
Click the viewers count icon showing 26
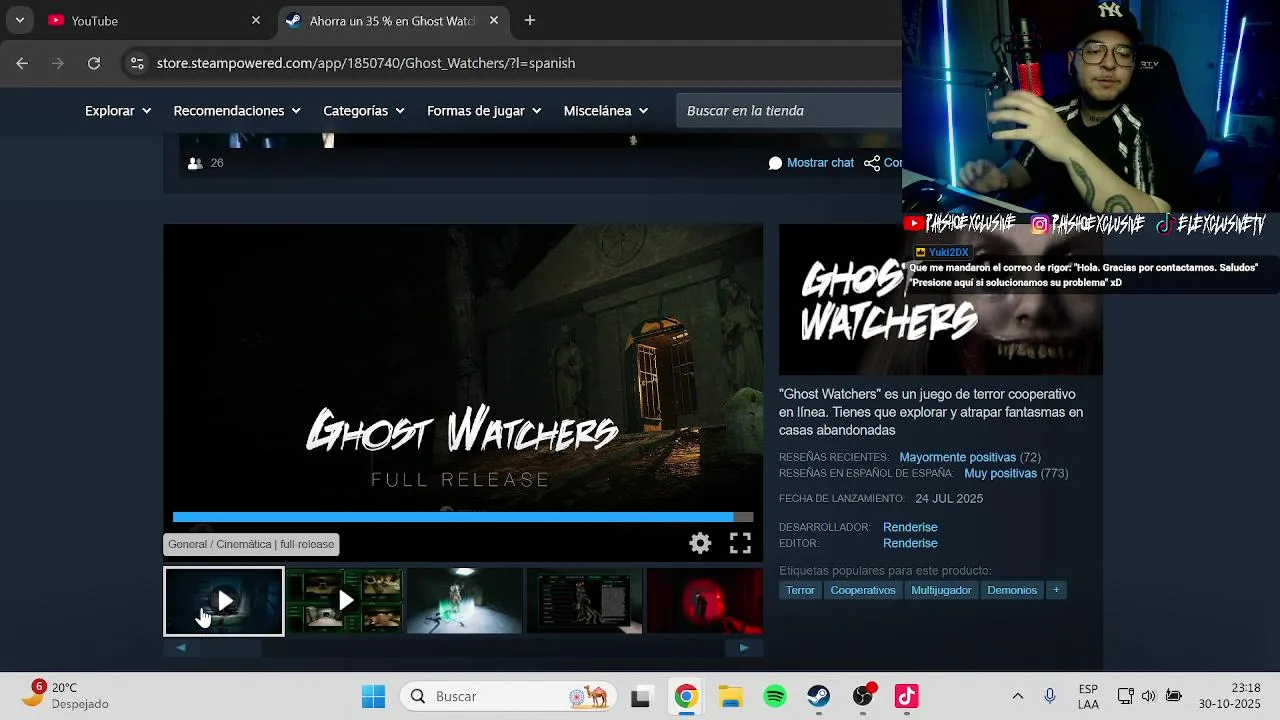(x=195, y=163)
